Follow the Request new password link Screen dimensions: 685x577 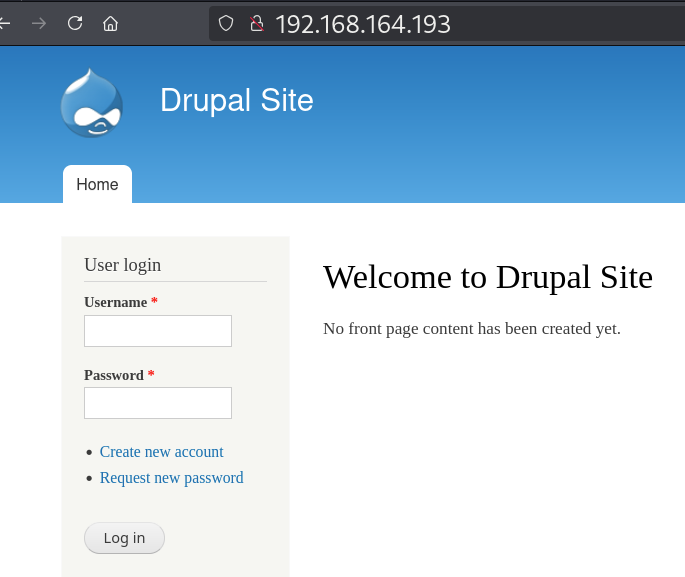[x=171, y=478]
